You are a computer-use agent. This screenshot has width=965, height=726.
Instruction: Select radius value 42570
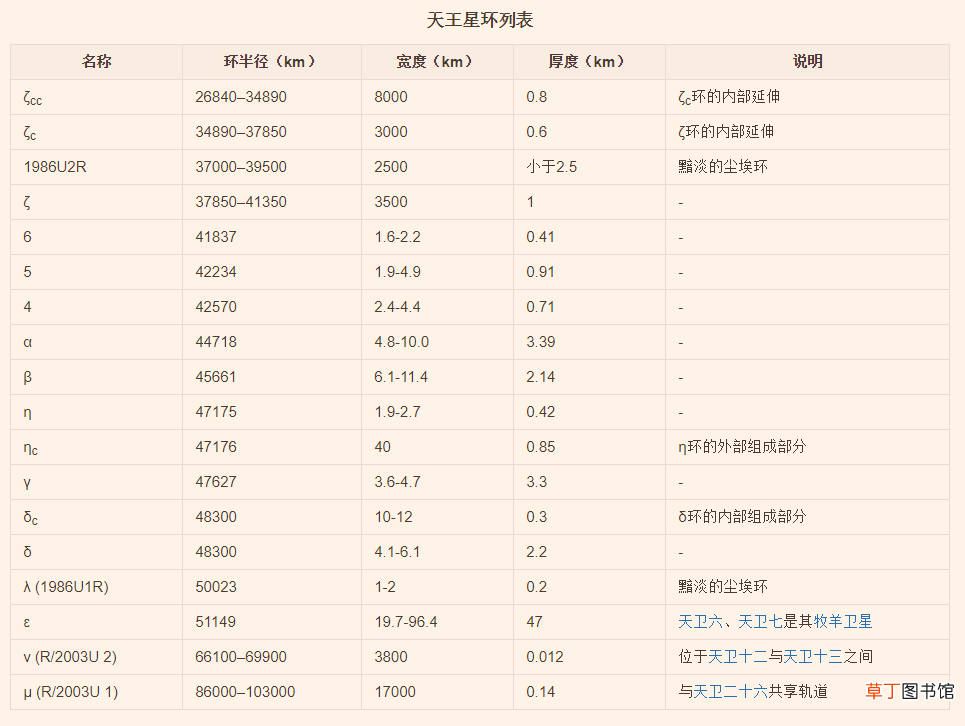point(216,307)
